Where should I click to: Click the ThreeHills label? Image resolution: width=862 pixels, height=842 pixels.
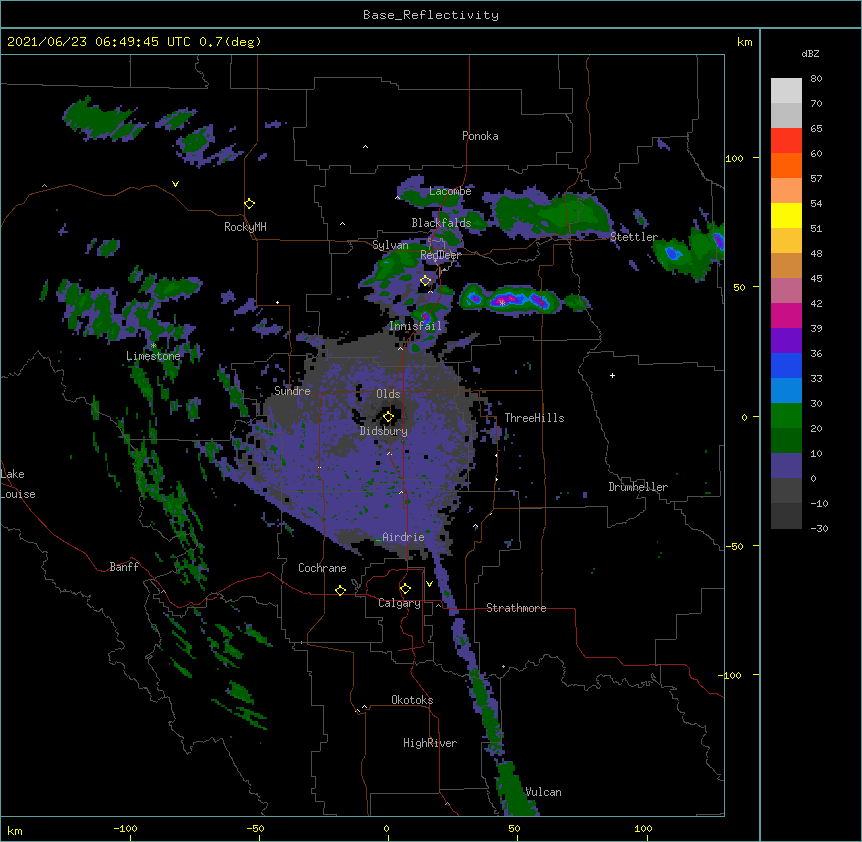(534, 418)
